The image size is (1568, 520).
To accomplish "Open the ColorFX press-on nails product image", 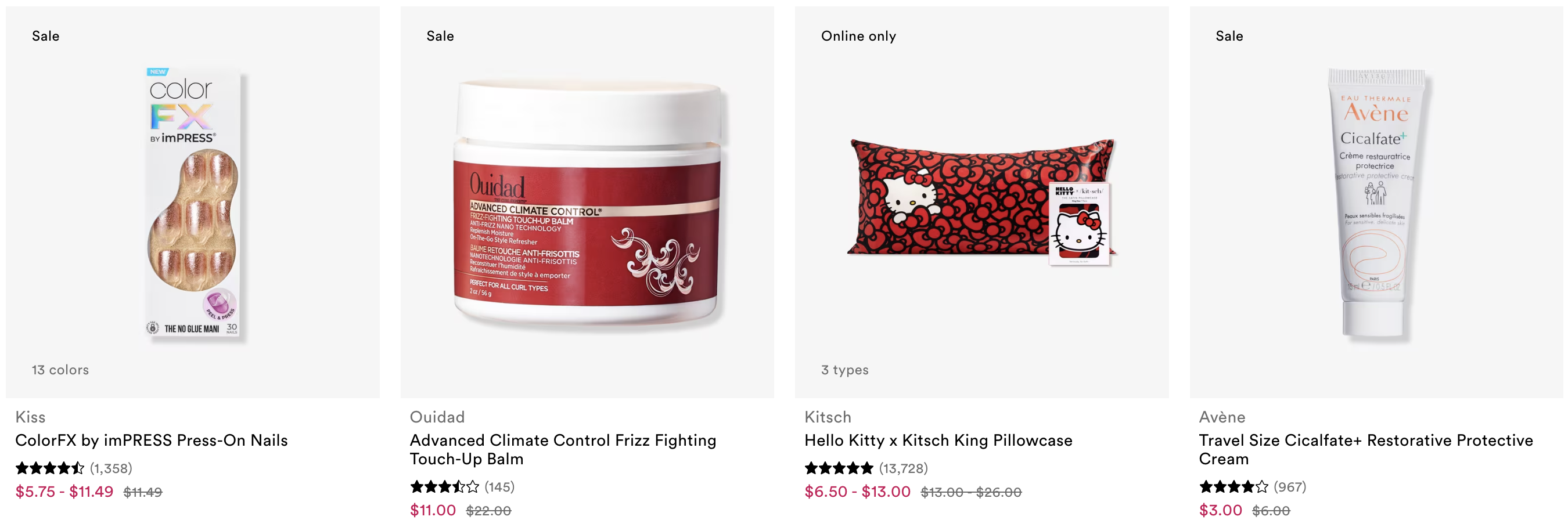I will click(193, 203).
